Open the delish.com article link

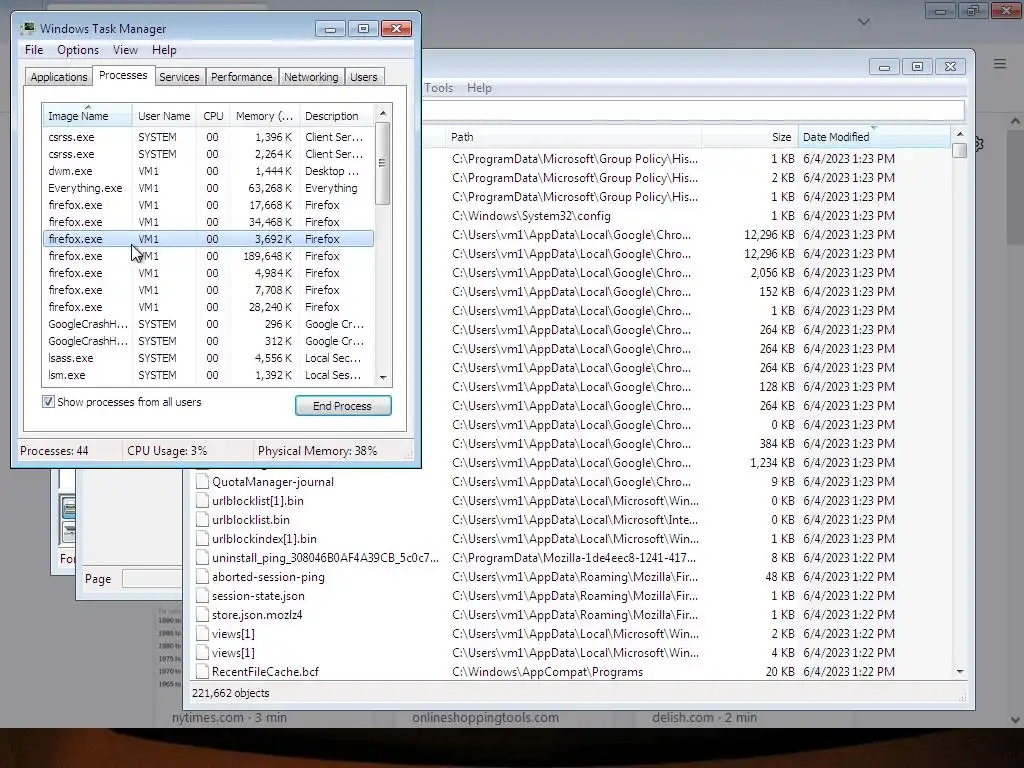(x=704, y=717)
